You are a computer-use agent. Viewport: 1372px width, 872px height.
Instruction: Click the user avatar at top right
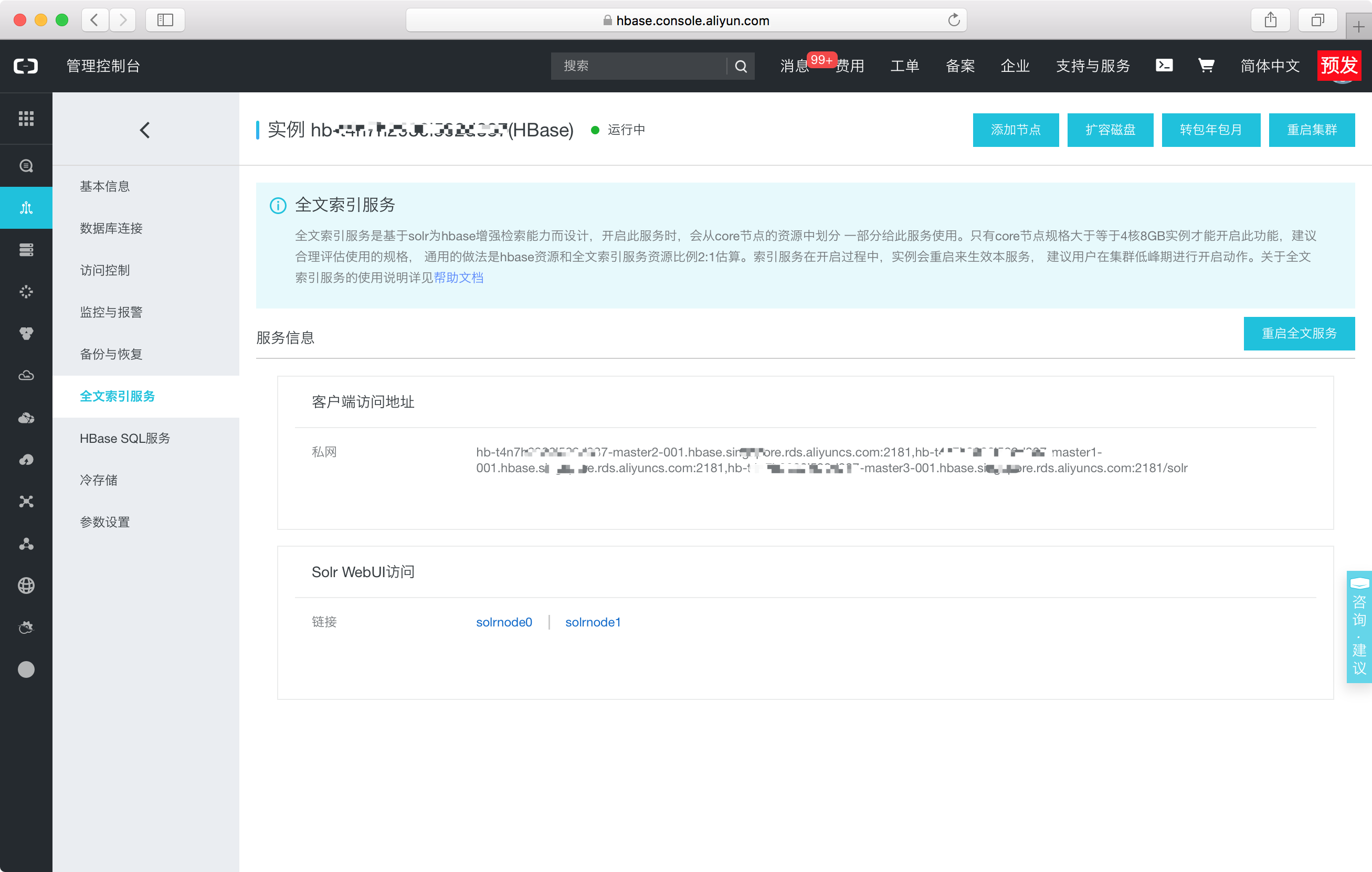(1340, 74)
